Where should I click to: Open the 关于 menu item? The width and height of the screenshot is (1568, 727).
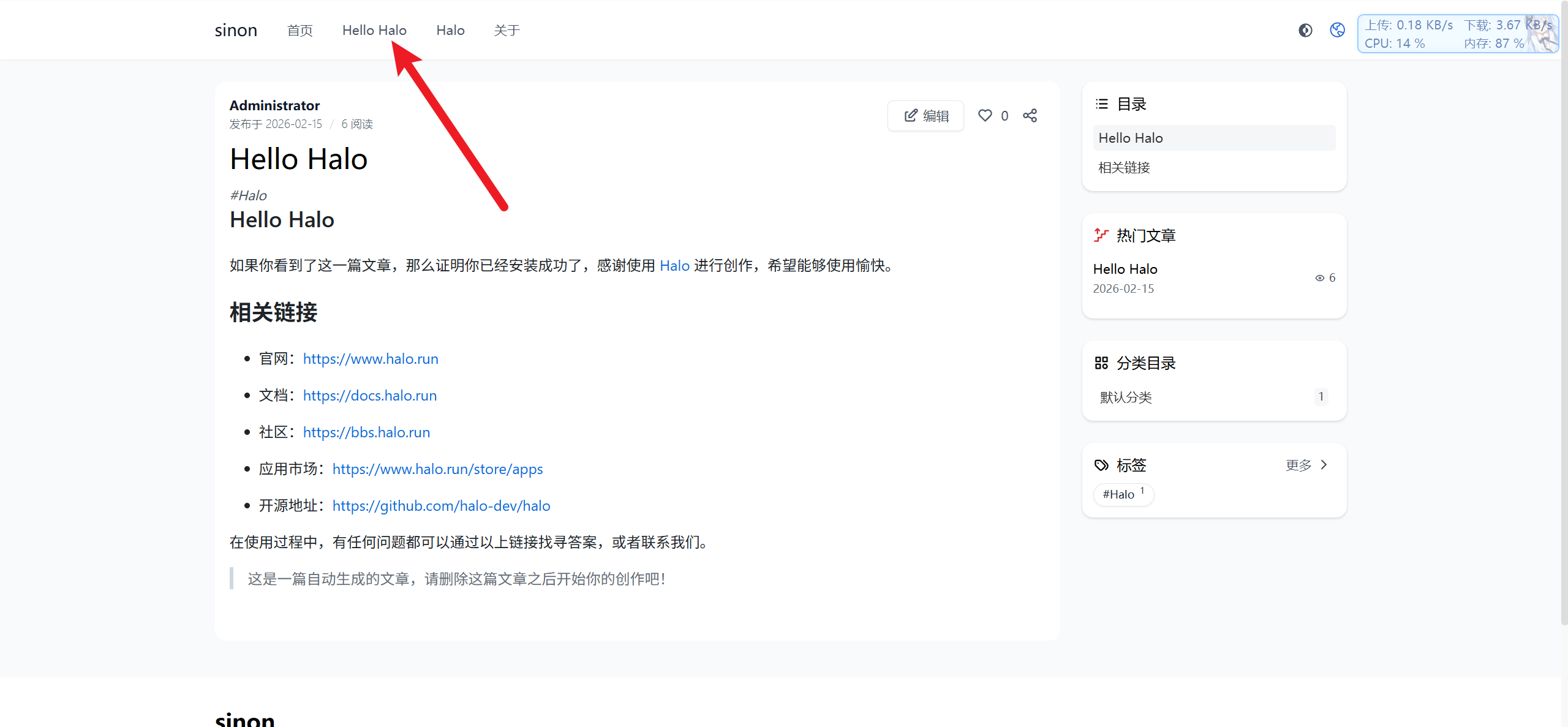(x=507, y=31)
